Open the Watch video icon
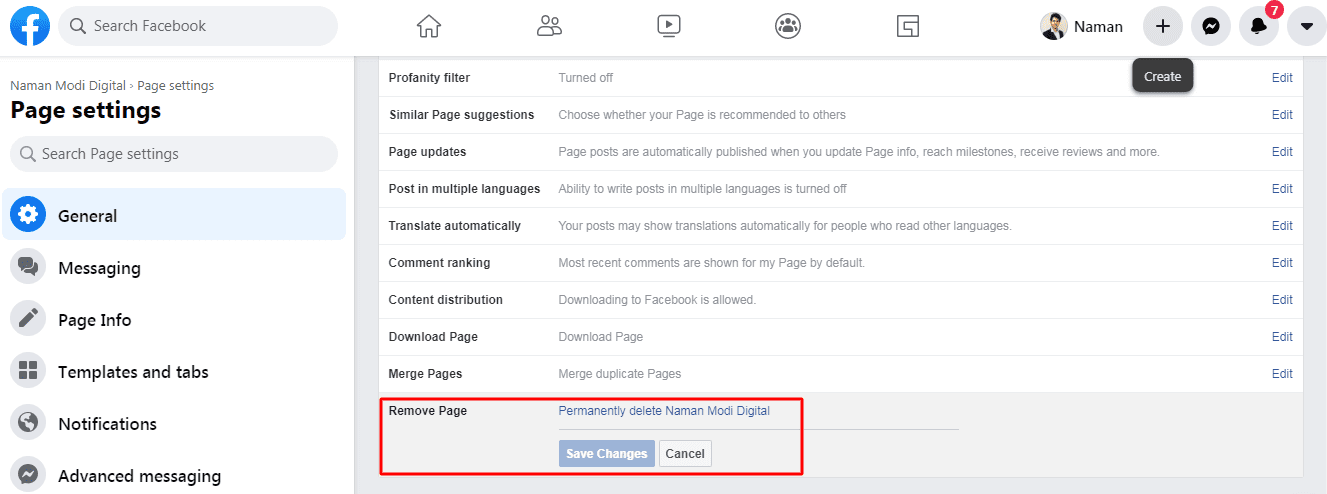Screen dimensions: 1327x494 (669, 26)
